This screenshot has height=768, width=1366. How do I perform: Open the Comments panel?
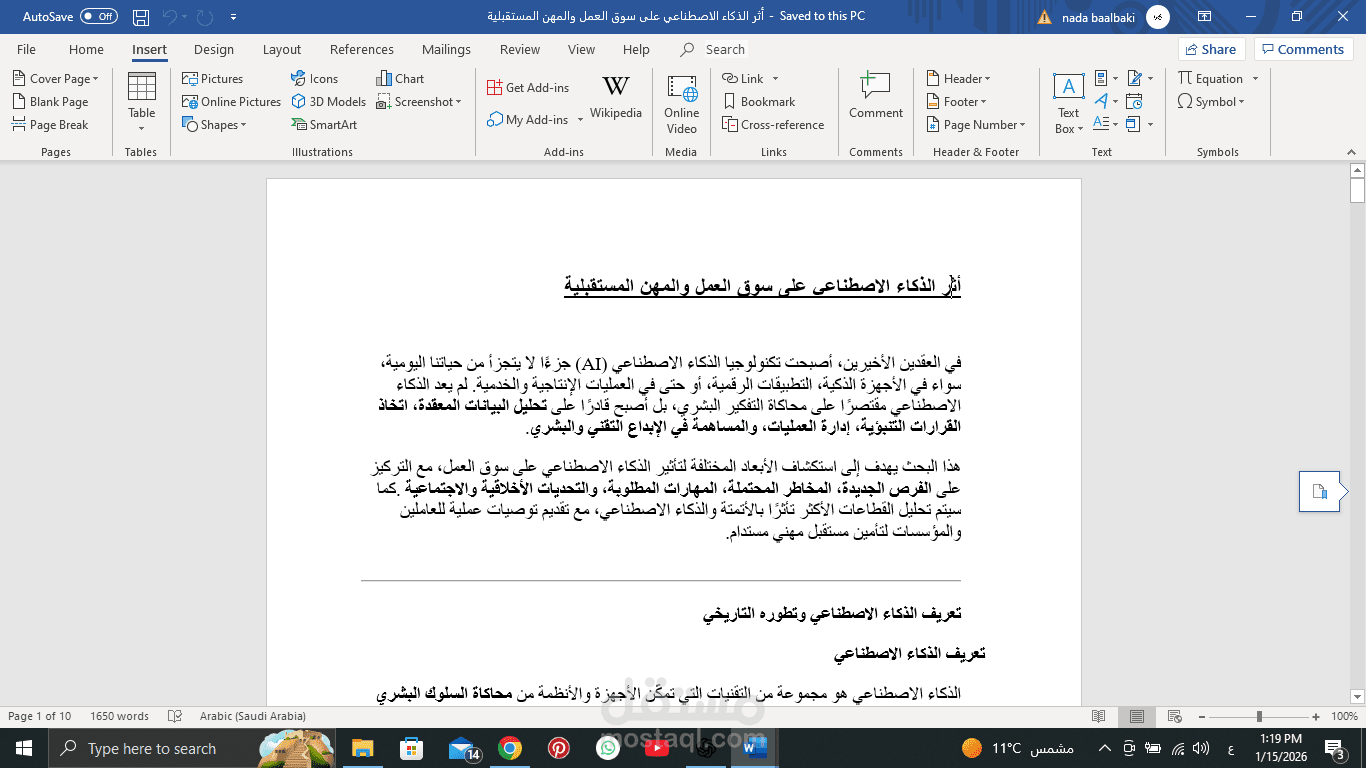(x=1303, y=49)
